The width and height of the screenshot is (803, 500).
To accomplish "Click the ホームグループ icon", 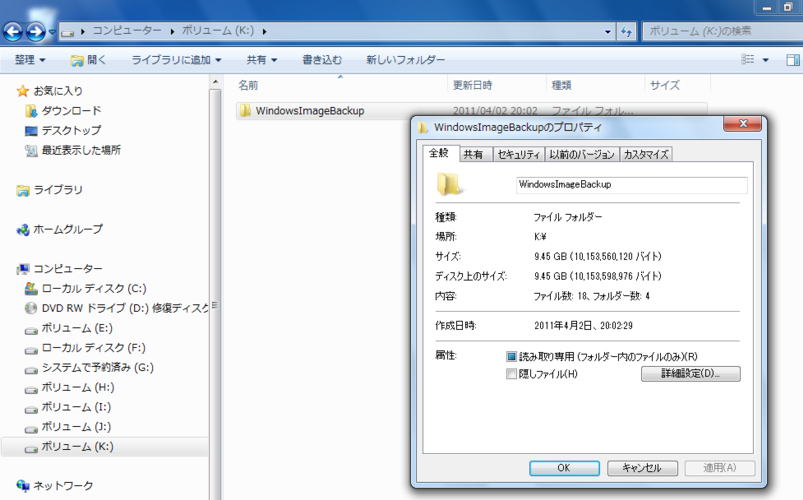I will (23, 230).
